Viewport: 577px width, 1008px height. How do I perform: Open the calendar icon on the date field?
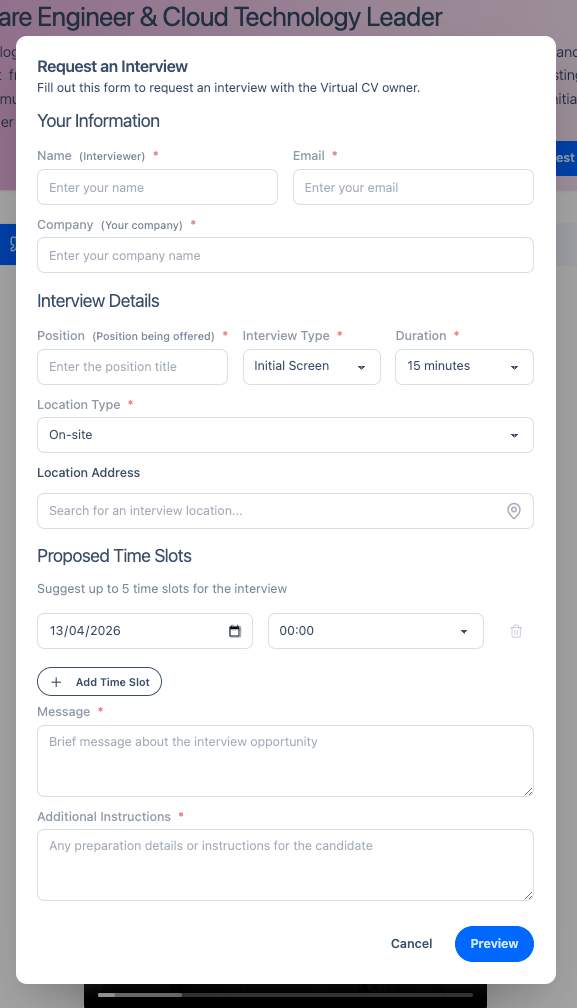(x=234, y=631)
